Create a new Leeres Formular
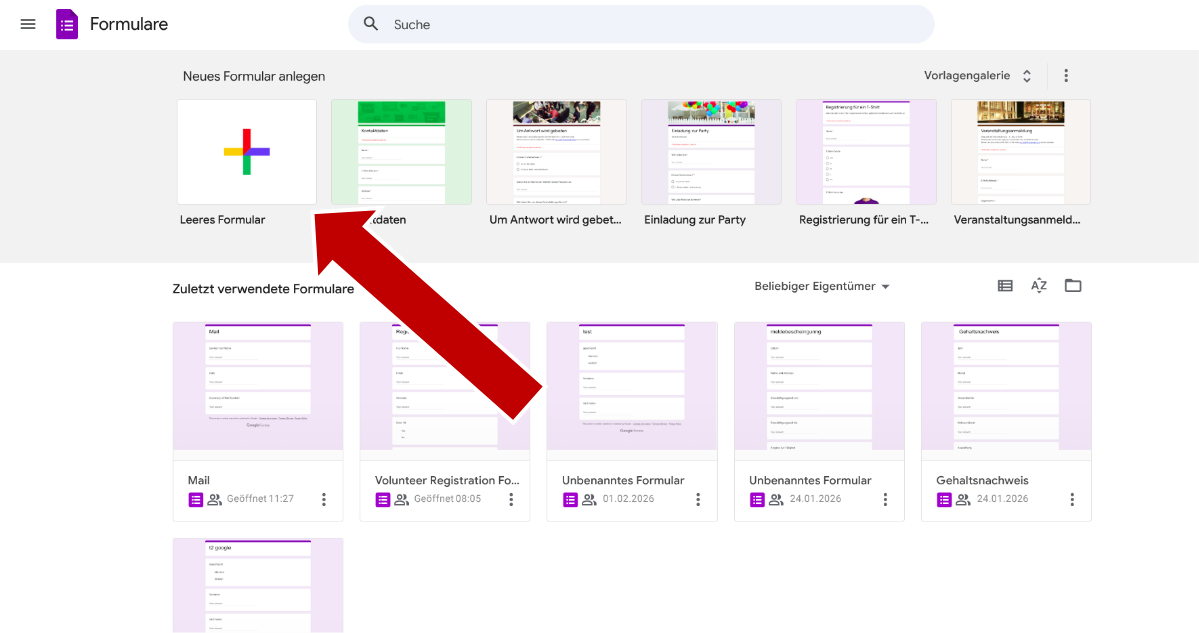This screenshot has width=1199, height=633. (x=247, y=152)
